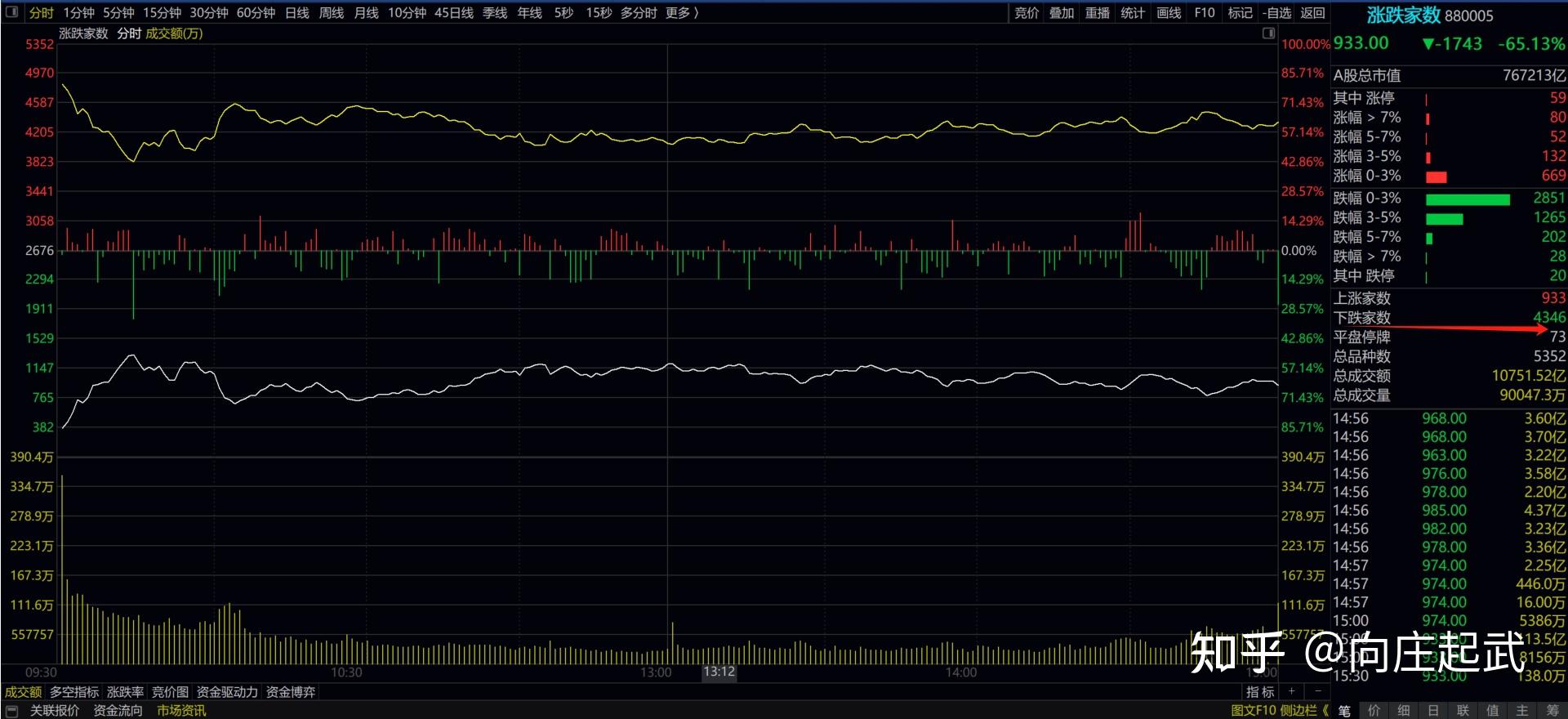Select the 日 tab in side panel

point(1433,711)
